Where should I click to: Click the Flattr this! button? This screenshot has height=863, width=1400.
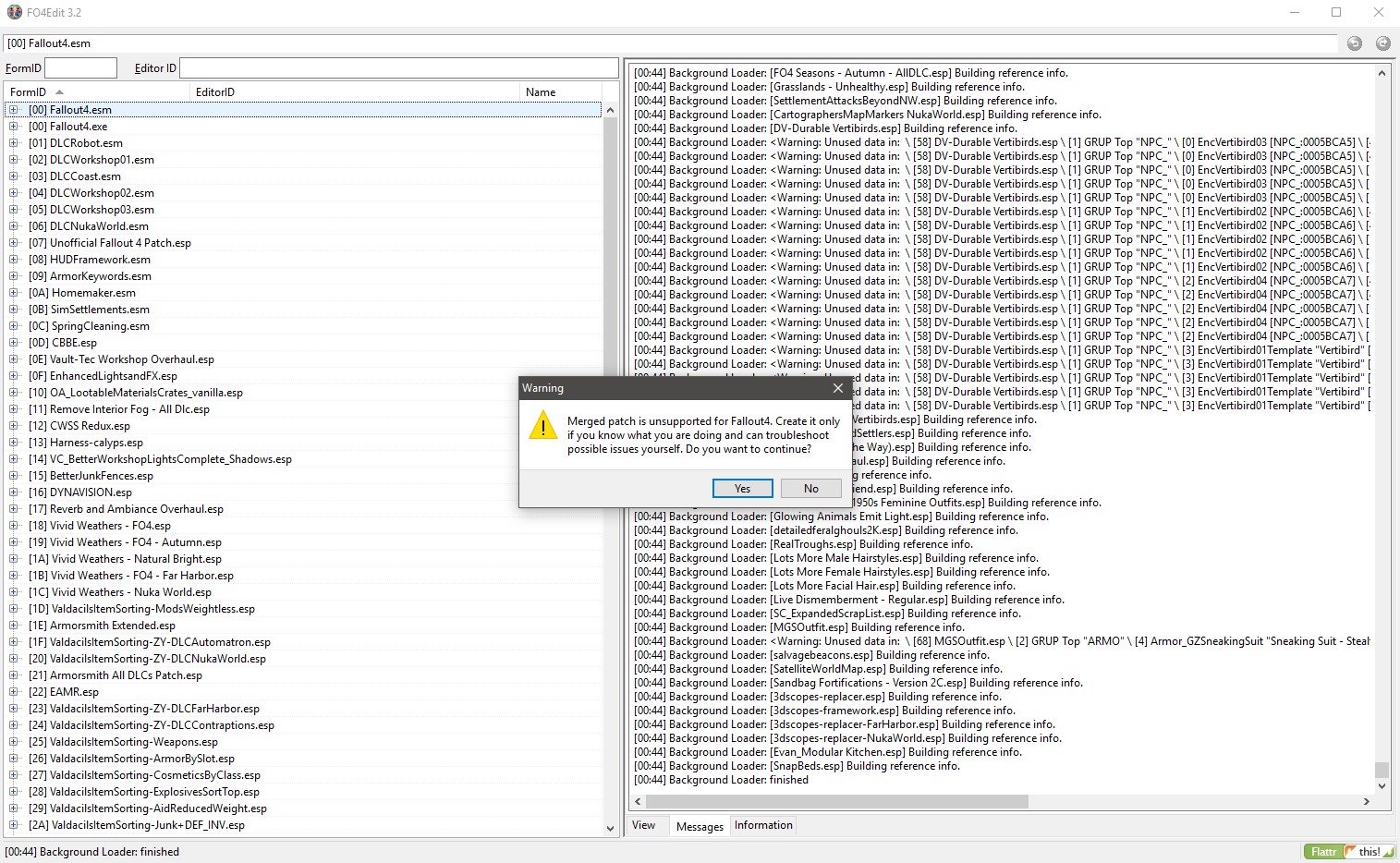pyautogui.click(x=1348, y=852)
